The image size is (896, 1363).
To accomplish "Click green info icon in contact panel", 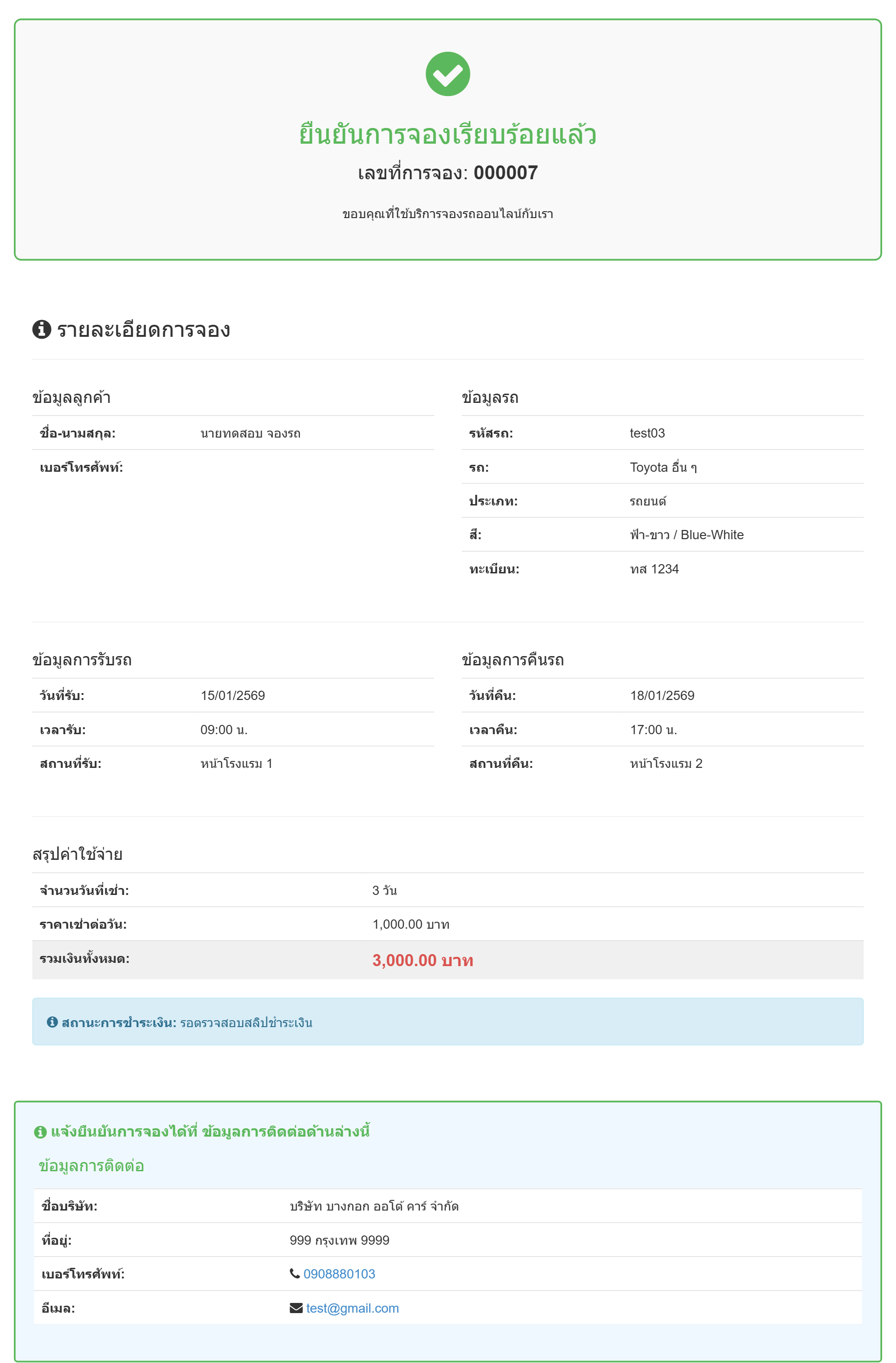I will click(40, 1132).
